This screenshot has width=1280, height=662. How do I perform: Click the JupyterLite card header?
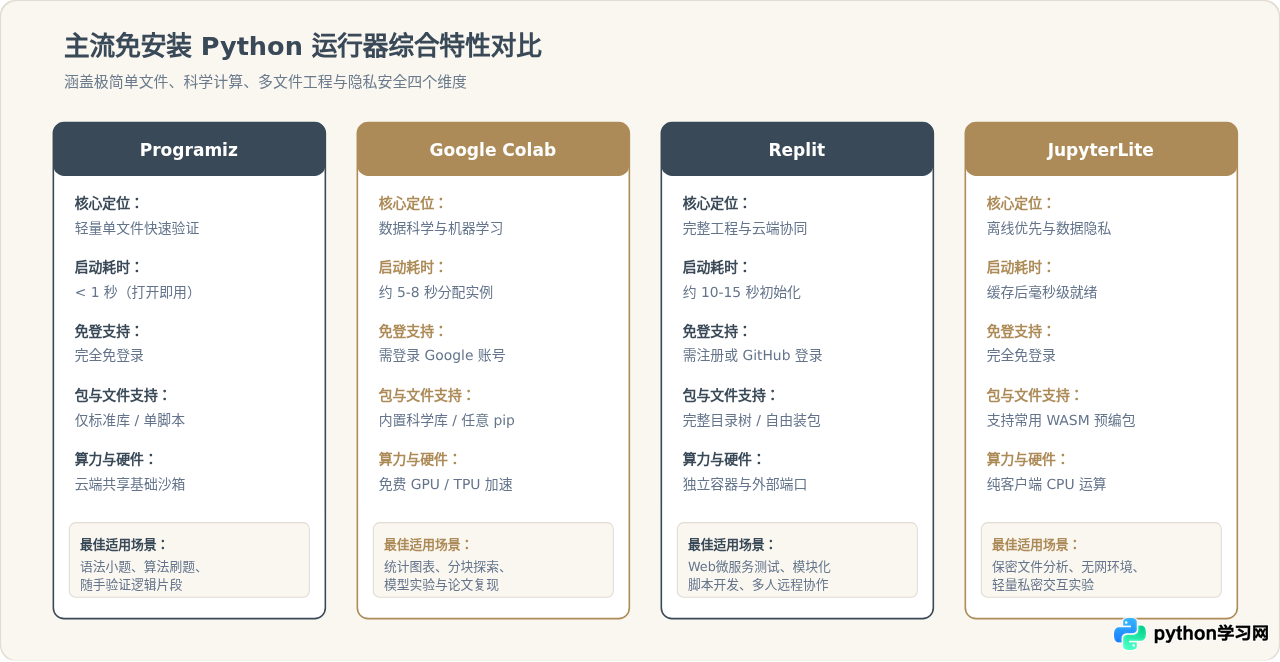point(1101,149)
